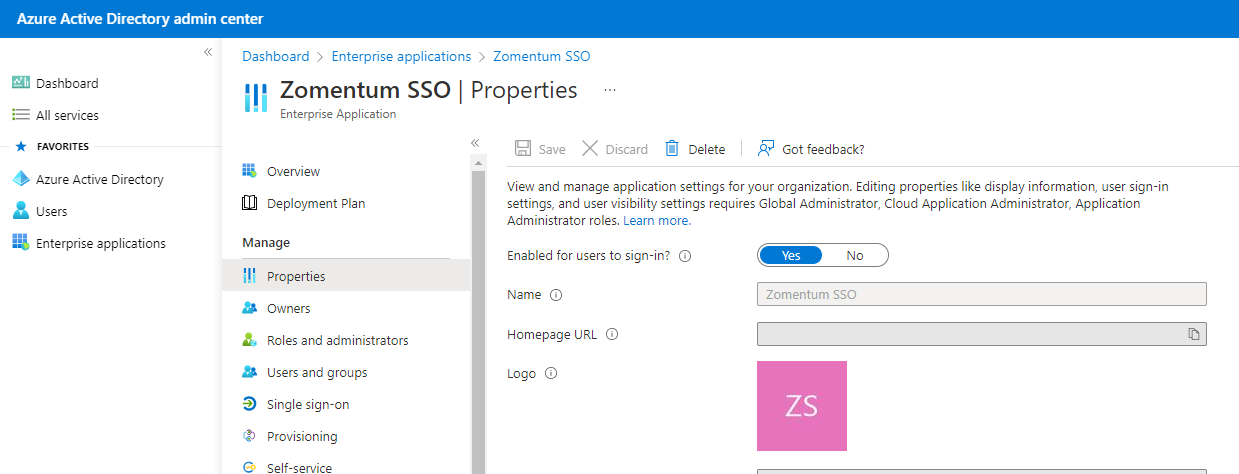Click the pink ZS logo thumbnail
Image resolution: width=1239 pixels, height=474 pixels.
click(802, 406)
